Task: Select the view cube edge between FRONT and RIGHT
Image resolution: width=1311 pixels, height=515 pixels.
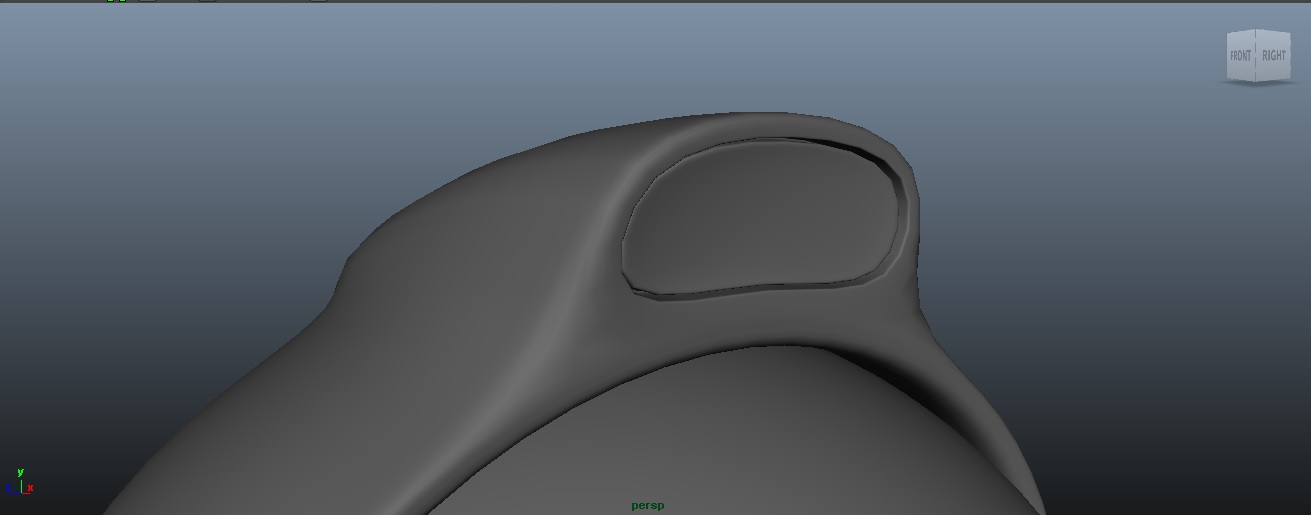Action: [1257, 56]
